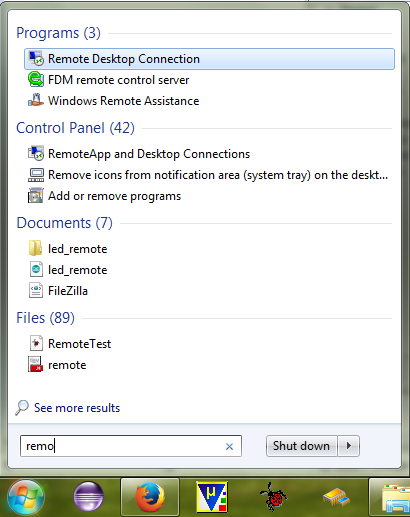Image resolution: width=410 pixels, height=517 pixels.
Task: Open the RemoteTest file
Action: [70, 344]
